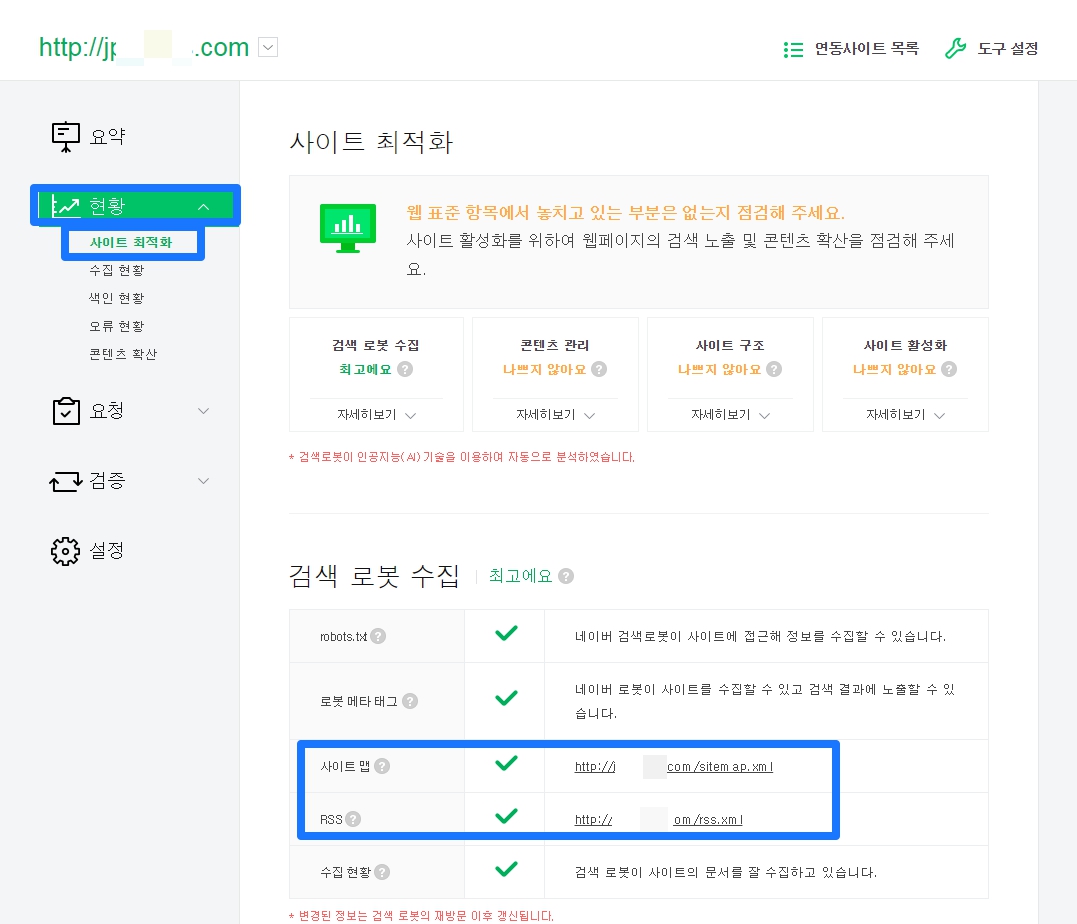
Task: Click the check mark in 사이트 맵 row
Action: point(506,763)
